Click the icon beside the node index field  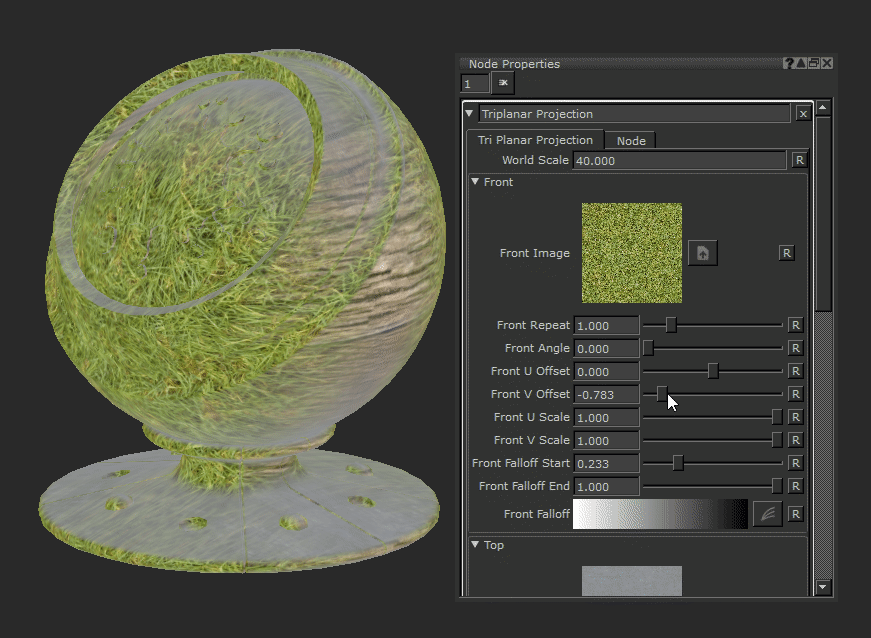tap(501, 83)
